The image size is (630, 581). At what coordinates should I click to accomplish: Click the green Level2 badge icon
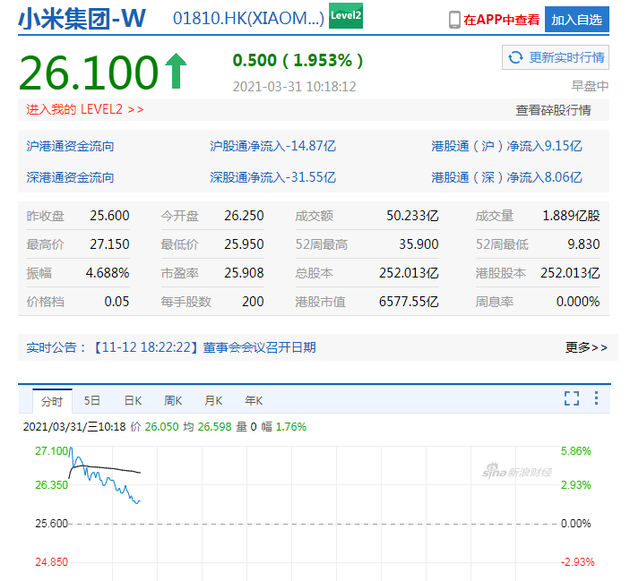(346, 16)
